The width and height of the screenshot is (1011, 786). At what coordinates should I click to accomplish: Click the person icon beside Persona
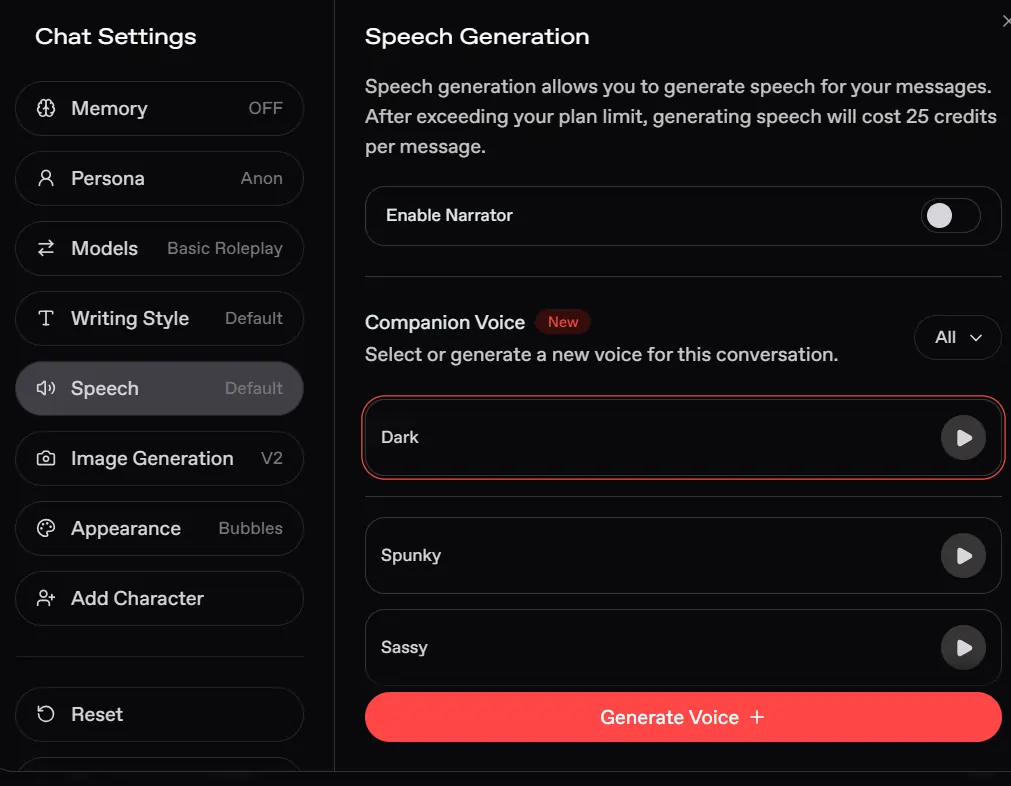coord(46,178)
